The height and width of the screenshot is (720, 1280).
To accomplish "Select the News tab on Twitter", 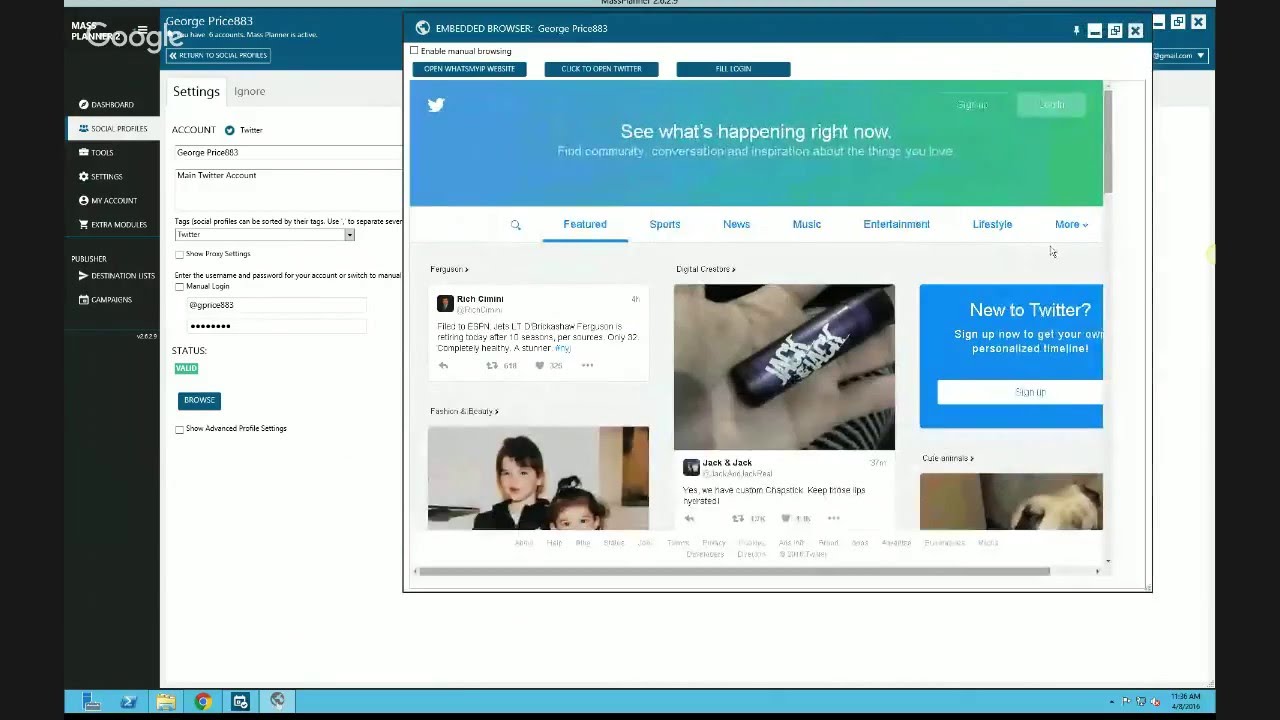I will (x=736, y=224).
